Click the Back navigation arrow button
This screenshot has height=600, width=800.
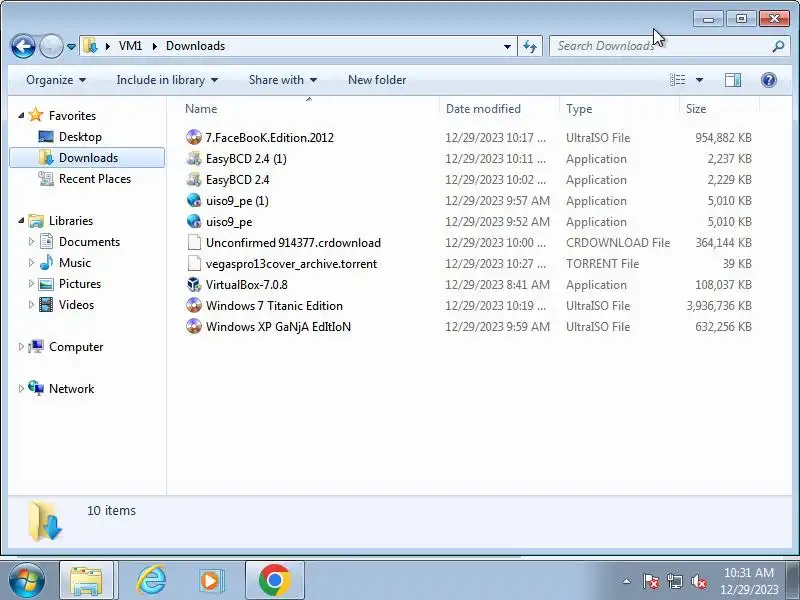[23, 46]
